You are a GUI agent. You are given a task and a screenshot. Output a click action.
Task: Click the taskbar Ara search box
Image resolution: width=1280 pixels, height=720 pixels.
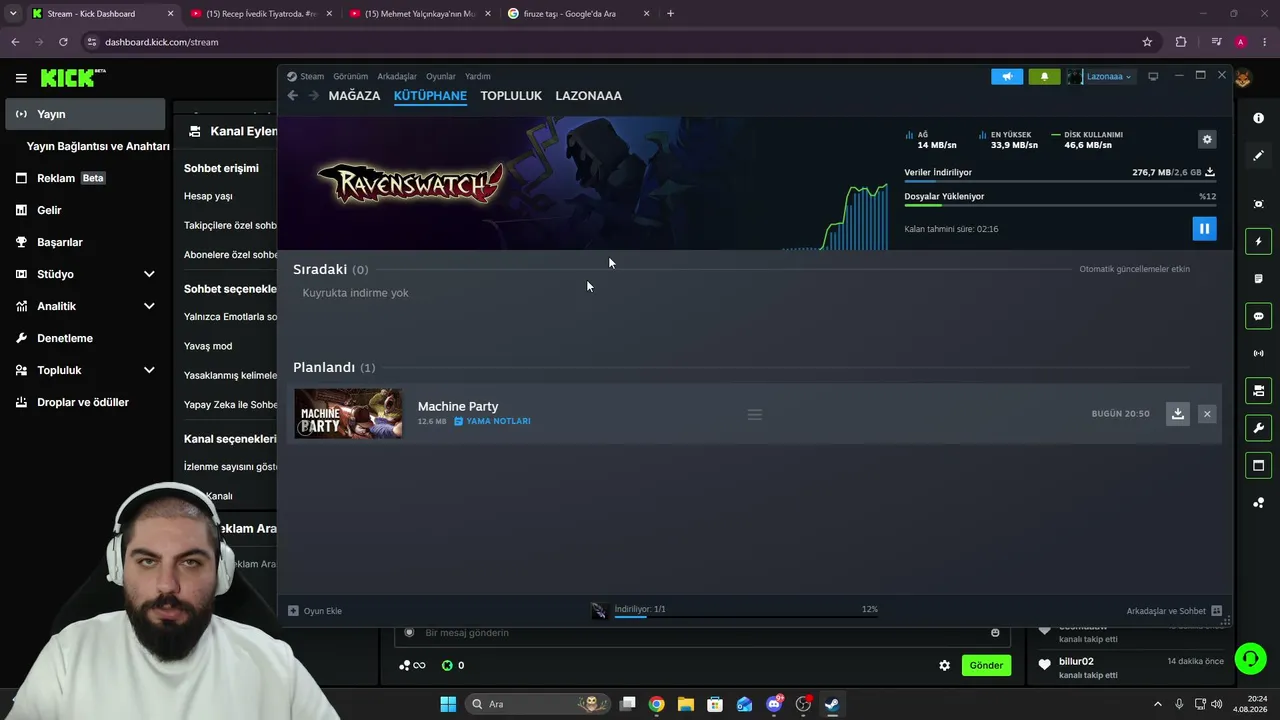(538, 704)
